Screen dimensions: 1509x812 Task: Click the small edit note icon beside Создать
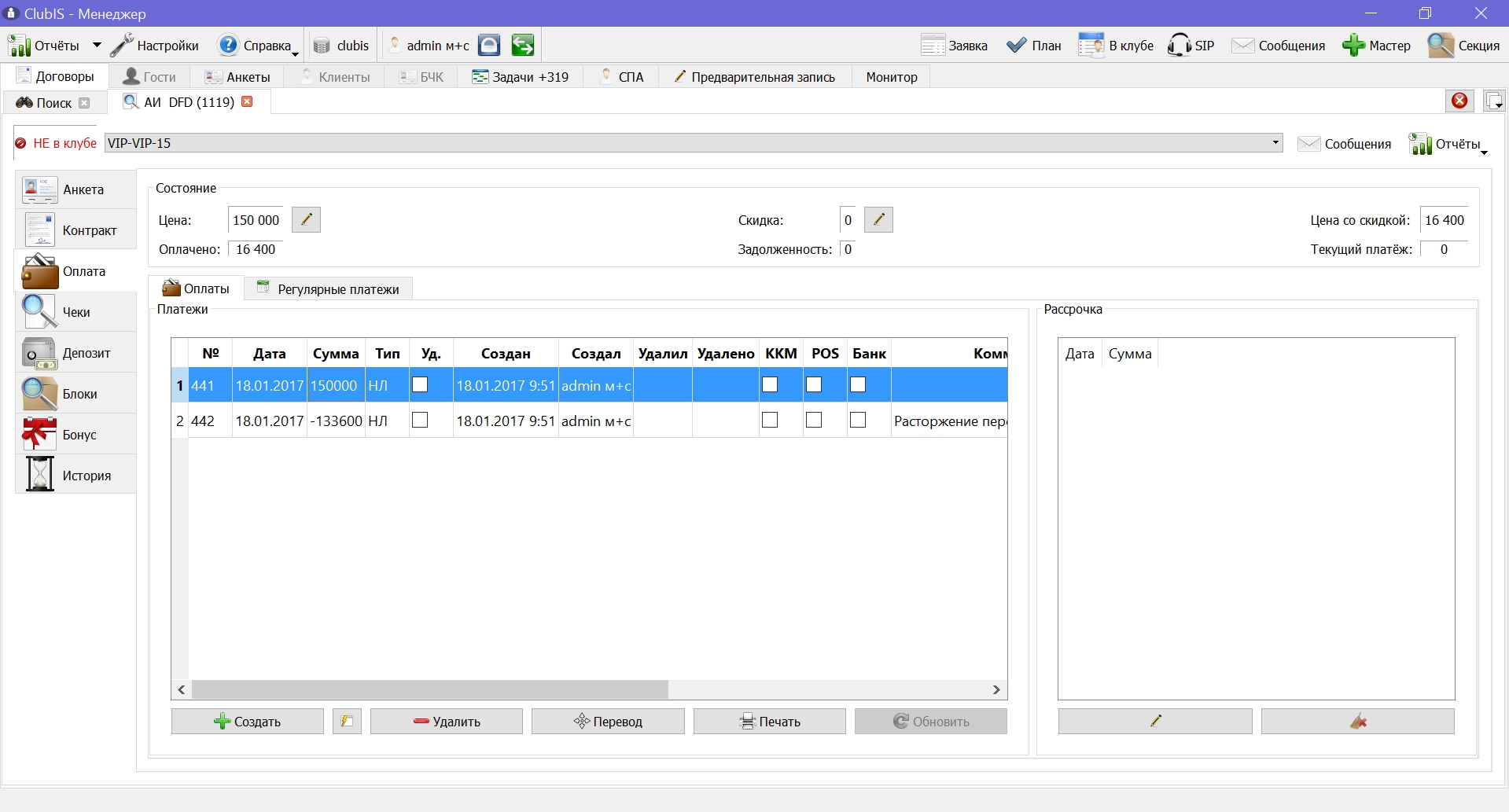click(x=347, y=722)
